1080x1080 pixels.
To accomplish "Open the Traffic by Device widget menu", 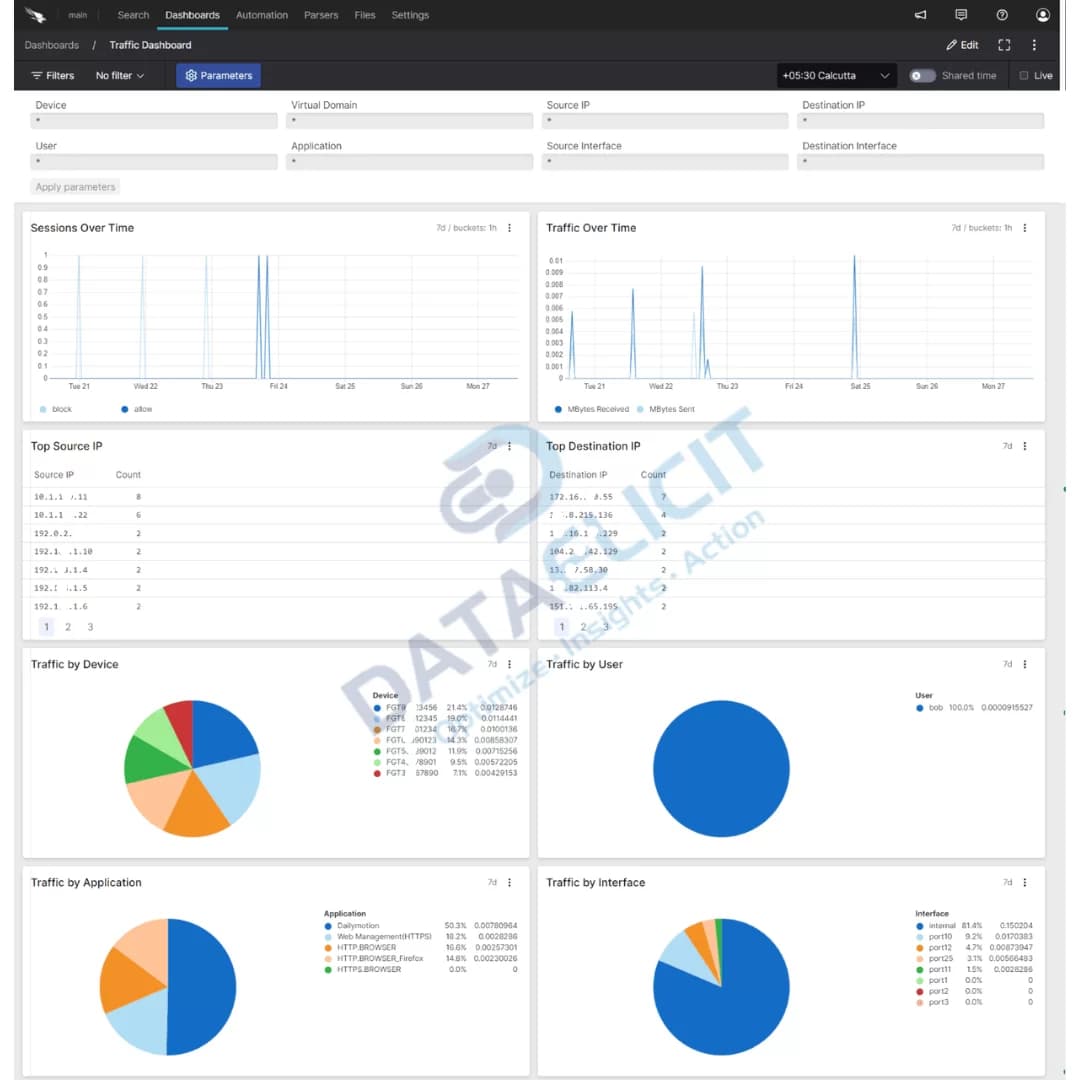I will click(510, 664).
